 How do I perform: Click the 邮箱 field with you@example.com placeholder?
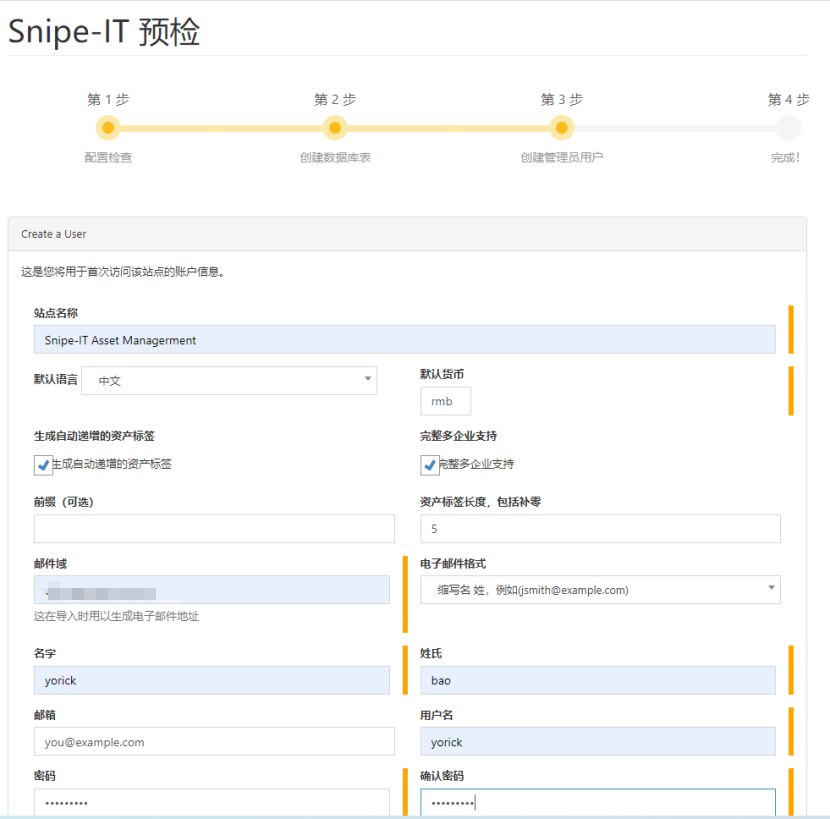tap(214, 741)
